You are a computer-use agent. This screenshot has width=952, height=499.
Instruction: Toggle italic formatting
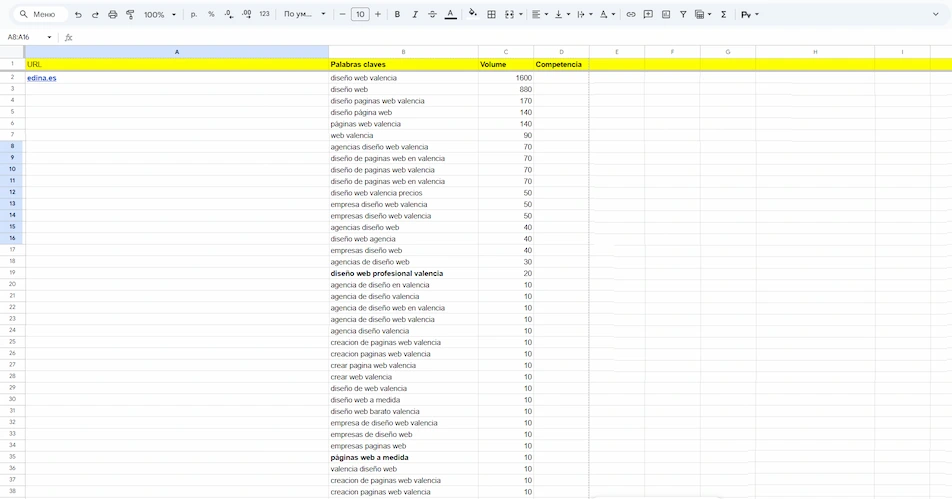pyautogui.click(x=414, y=15)
